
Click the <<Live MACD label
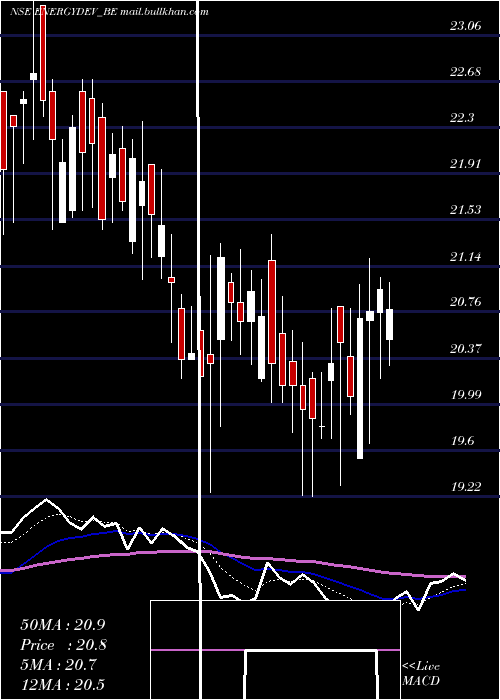click(421, 673)
